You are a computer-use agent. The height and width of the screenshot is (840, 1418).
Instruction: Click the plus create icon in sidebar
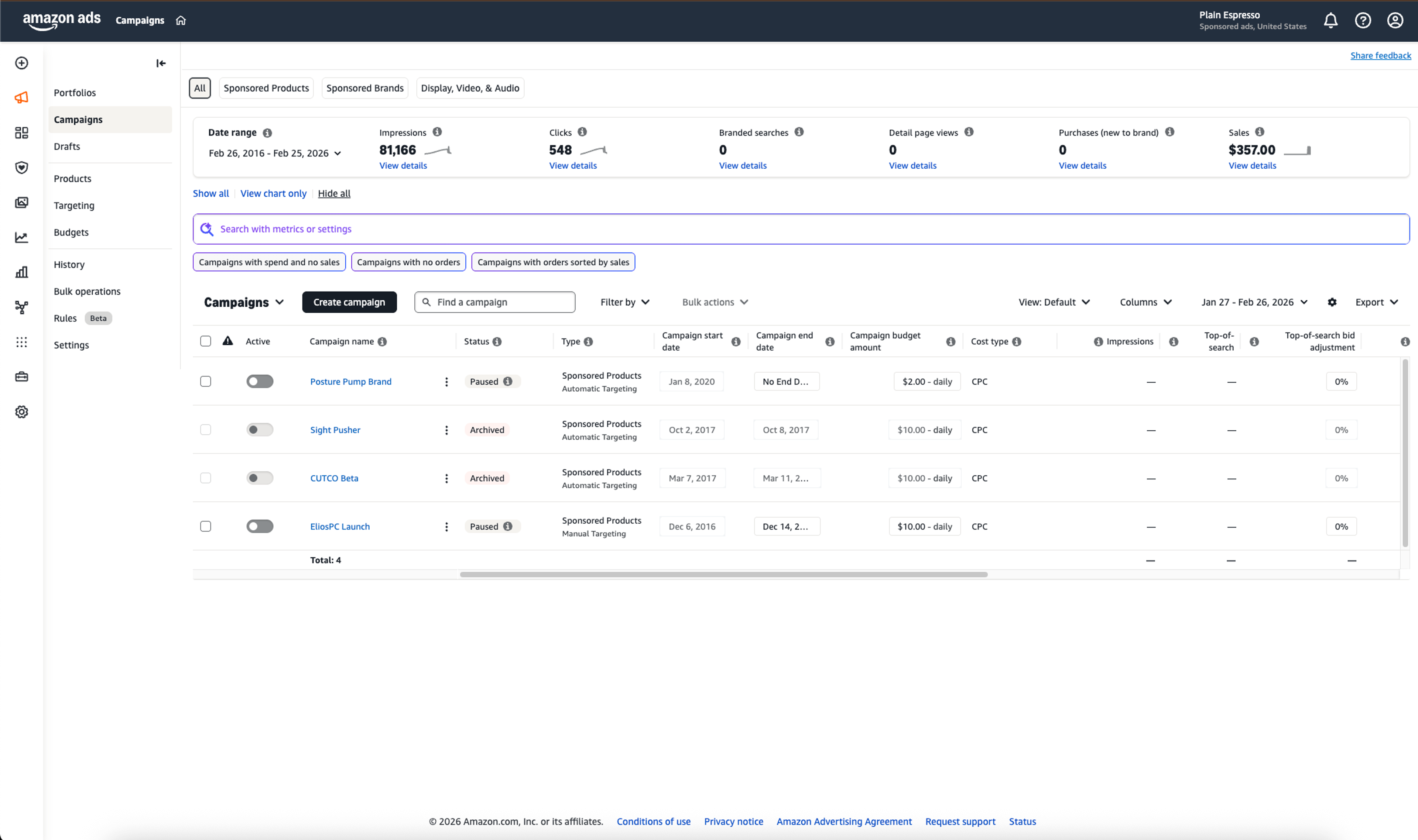21,63
